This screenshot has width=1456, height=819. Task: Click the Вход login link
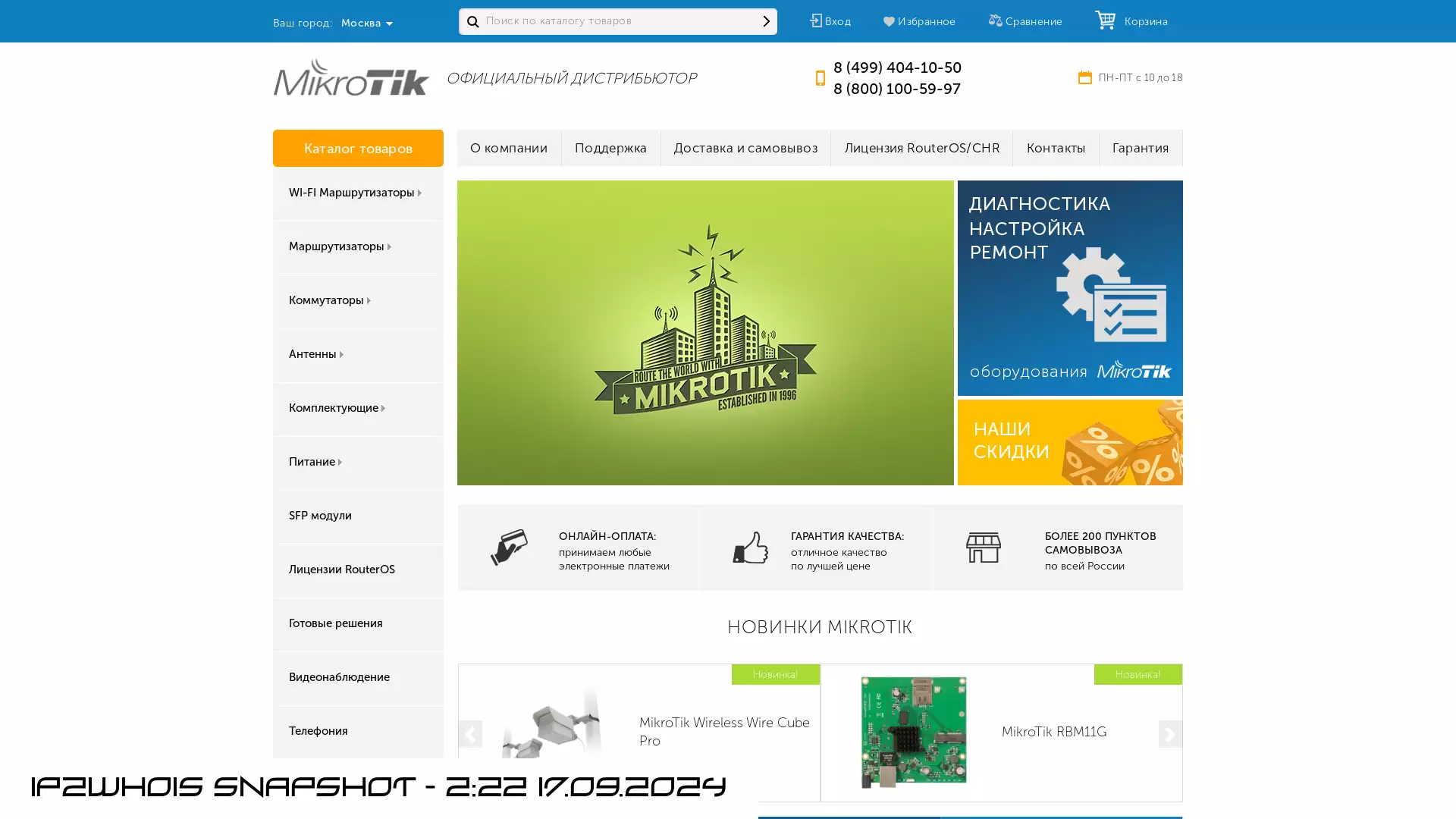[x=837, y=22]
